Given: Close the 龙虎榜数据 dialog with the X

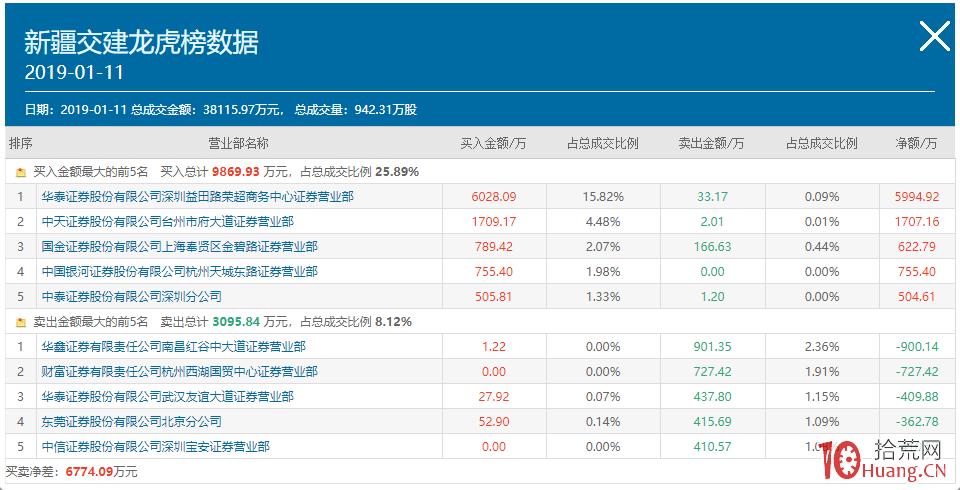Looking at the screenshot, I should coord(934,36).
